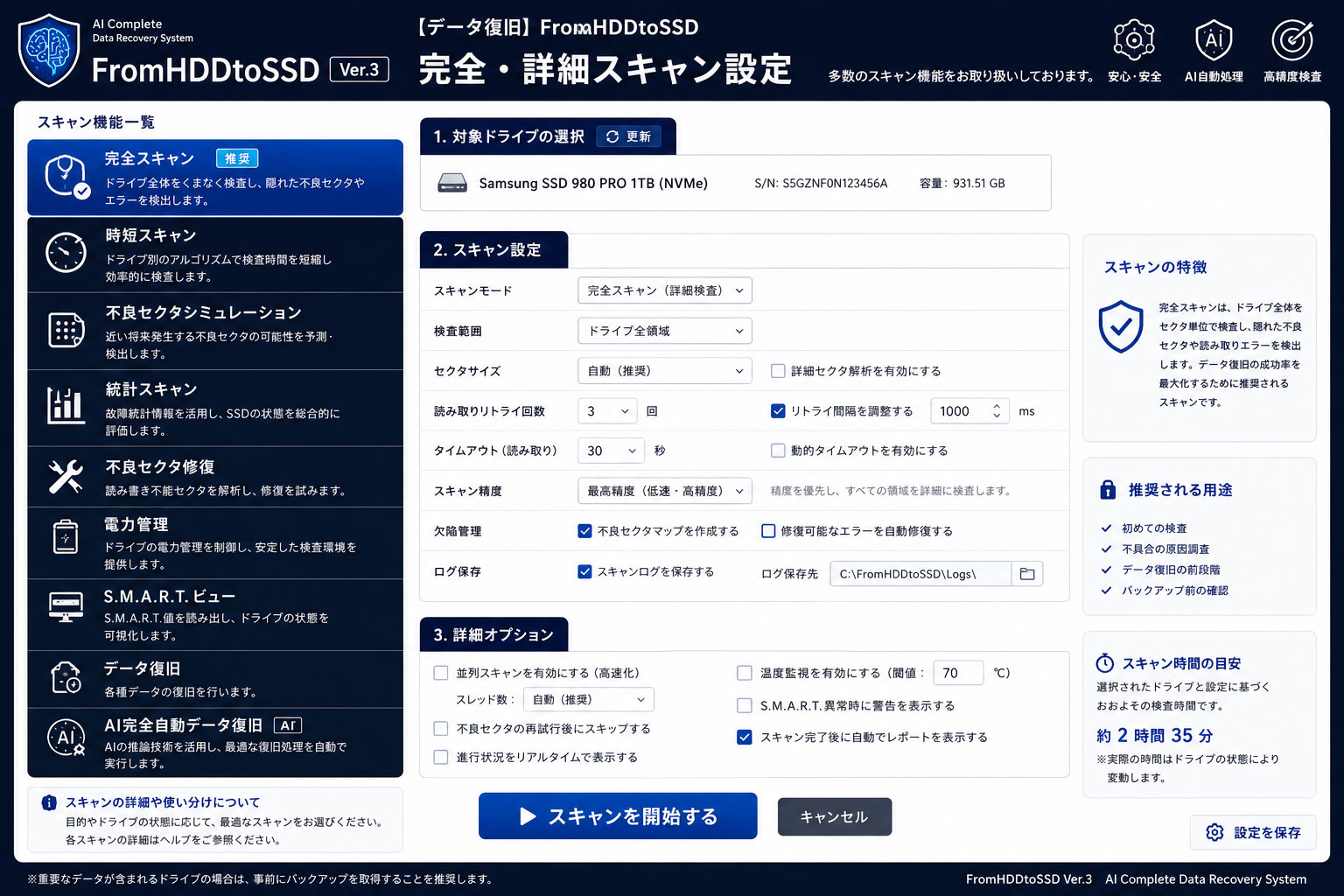Click the temperature threshold 70 field
Viewport: 1344px width, 896px height.
click(958, 673)
